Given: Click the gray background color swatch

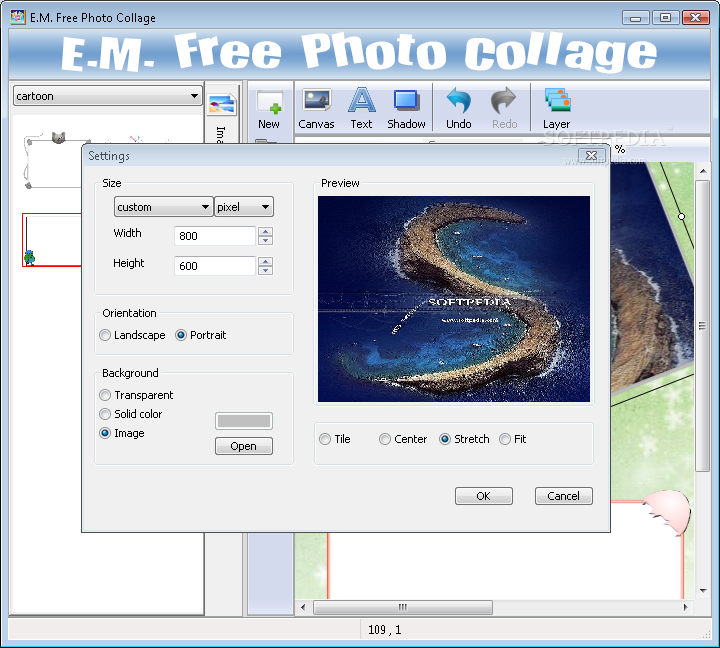Looking at the screenshot, I should 244,421.
